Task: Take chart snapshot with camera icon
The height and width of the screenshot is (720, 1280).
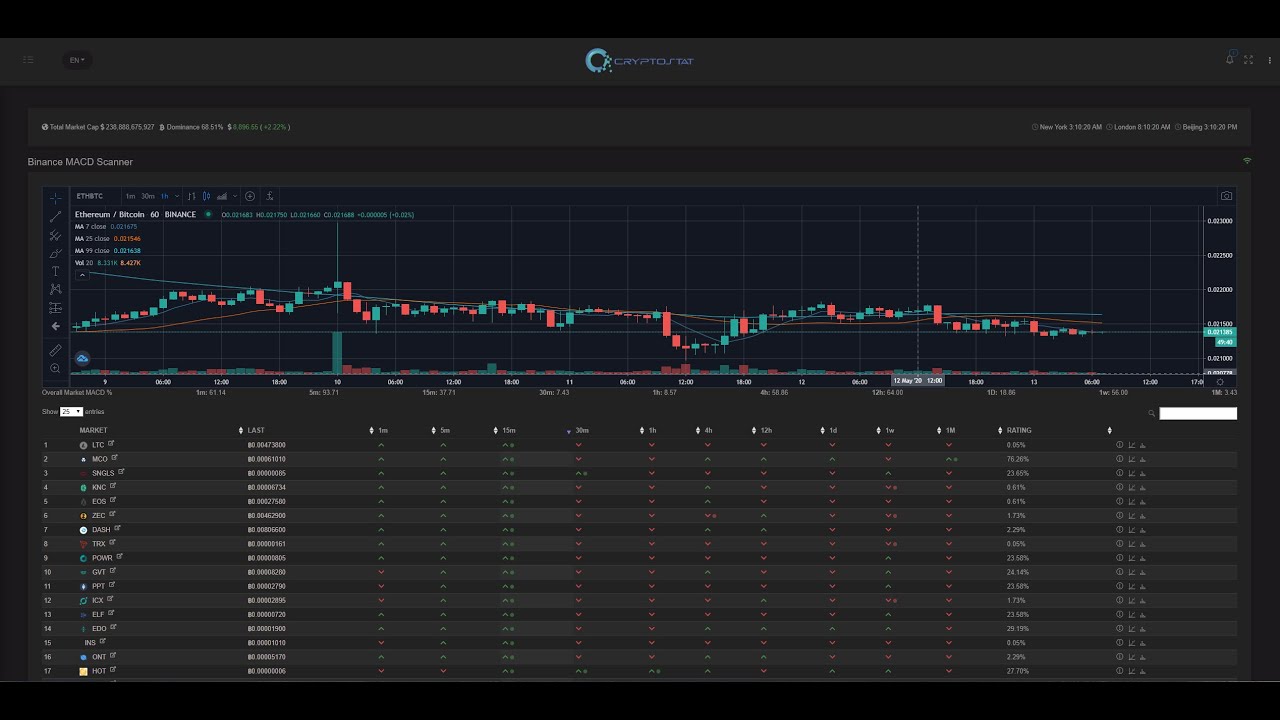Action: [1226, 196]
